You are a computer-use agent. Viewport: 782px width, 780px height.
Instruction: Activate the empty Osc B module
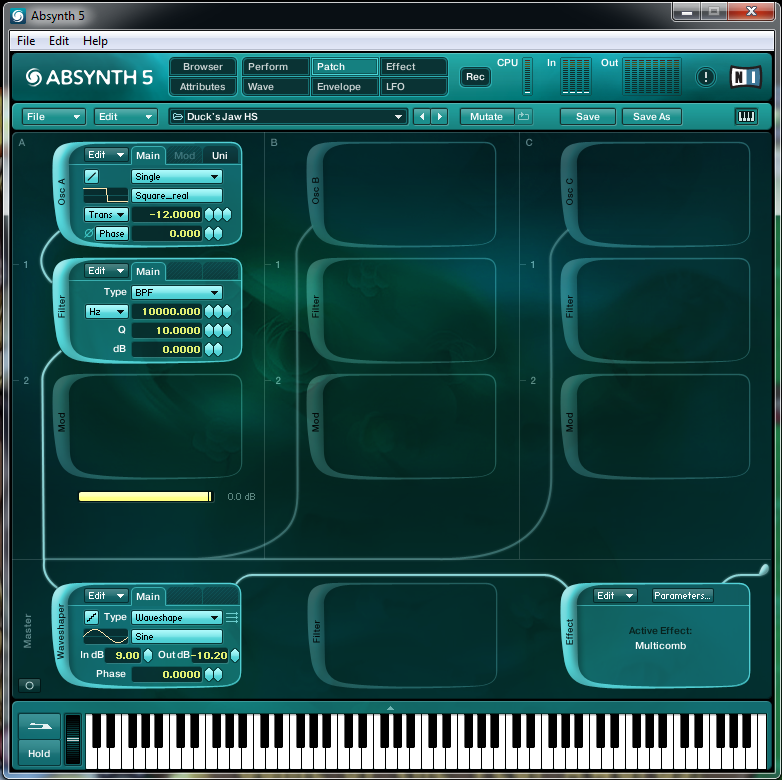(401, 194)
